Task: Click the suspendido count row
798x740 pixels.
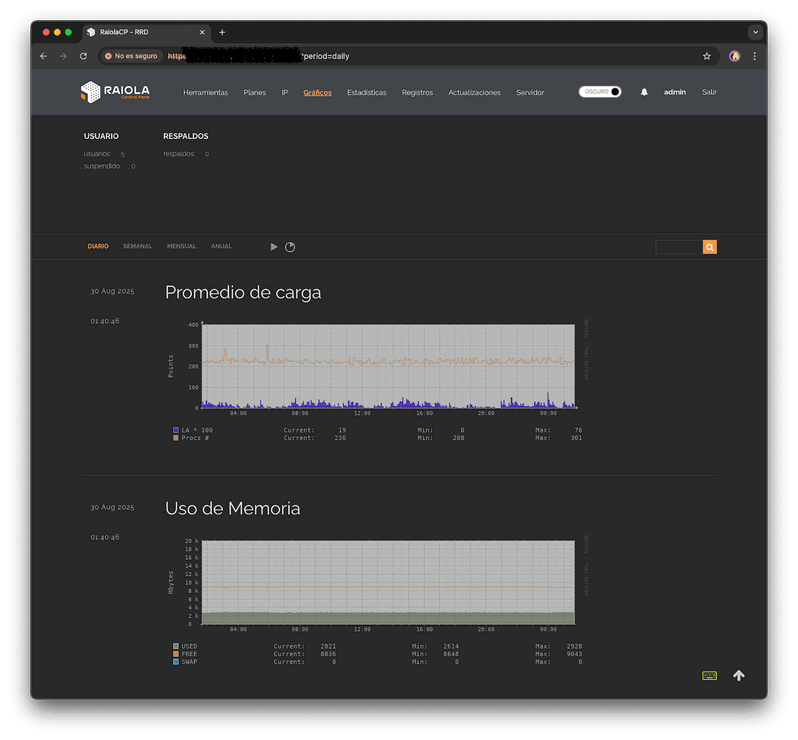Action: tap(109, 166)
